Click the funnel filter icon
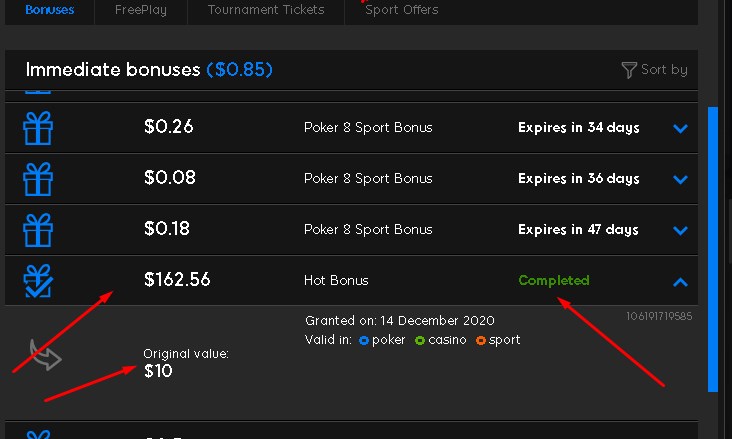The height and width of the screenshot is (439, 732). pyautogui.click(x=629, y=70)
